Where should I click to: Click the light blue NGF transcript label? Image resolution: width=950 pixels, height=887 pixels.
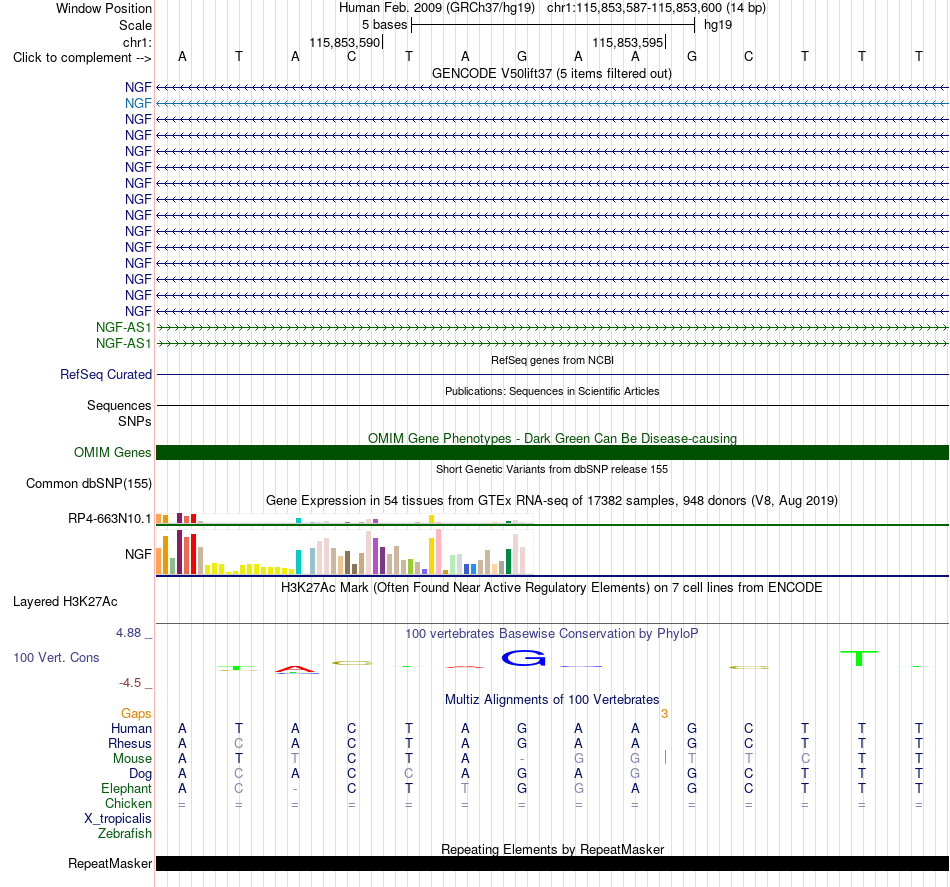tap(138, 104)
